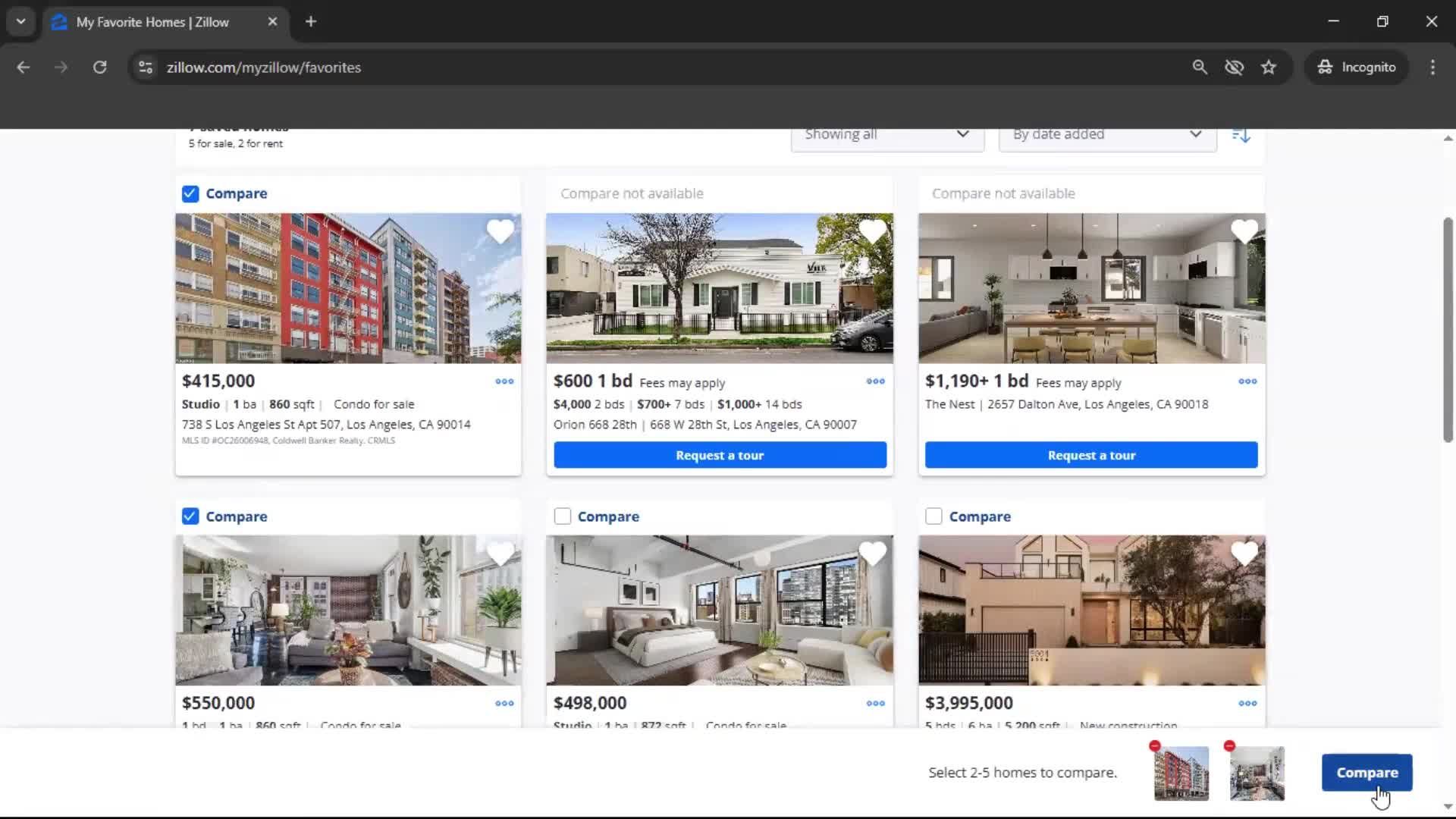
Task: Uncheck Compare for $550,000 condo
Action: coord(190,516)
